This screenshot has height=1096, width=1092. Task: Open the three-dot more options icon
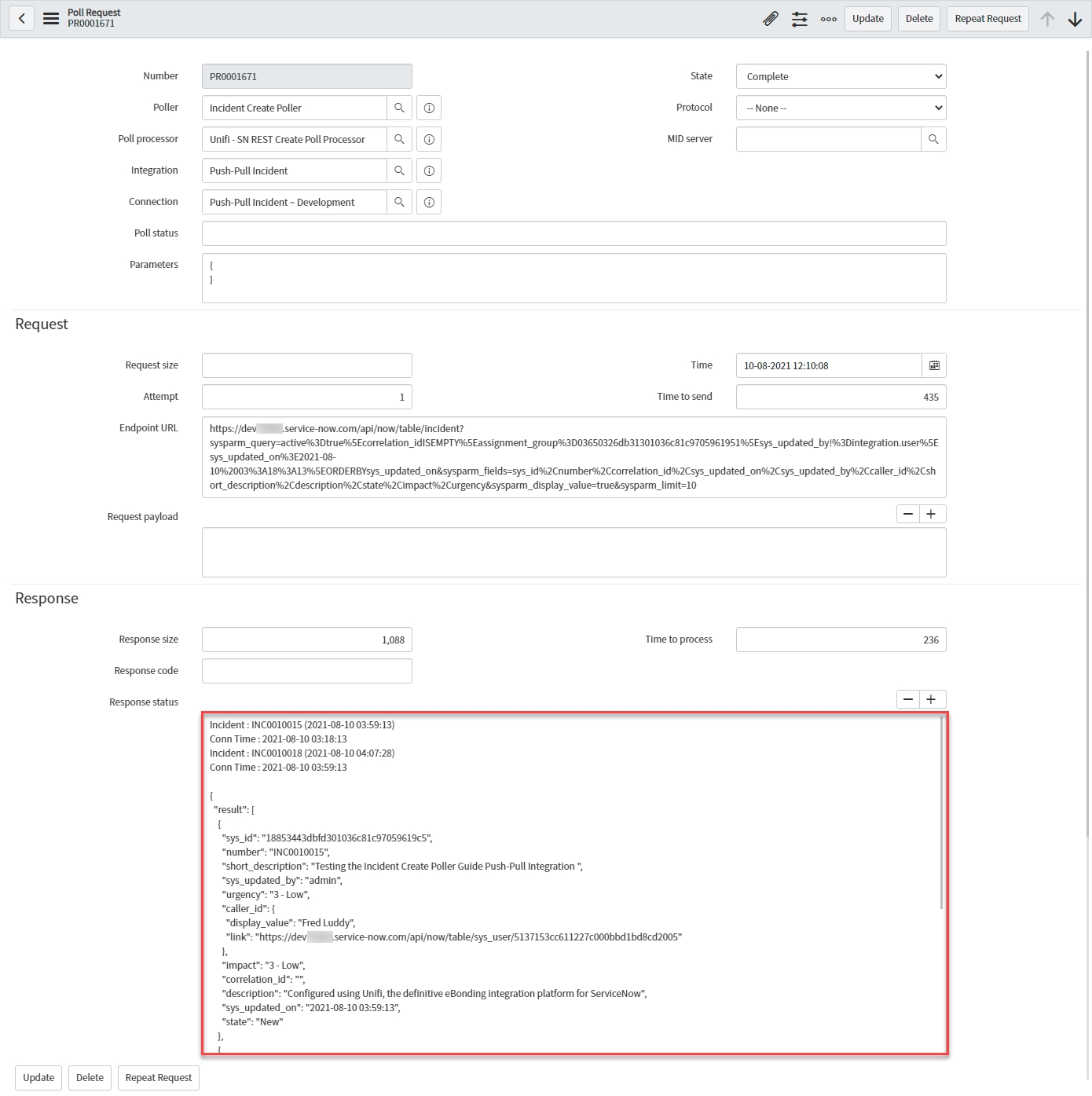coord(828,19)
